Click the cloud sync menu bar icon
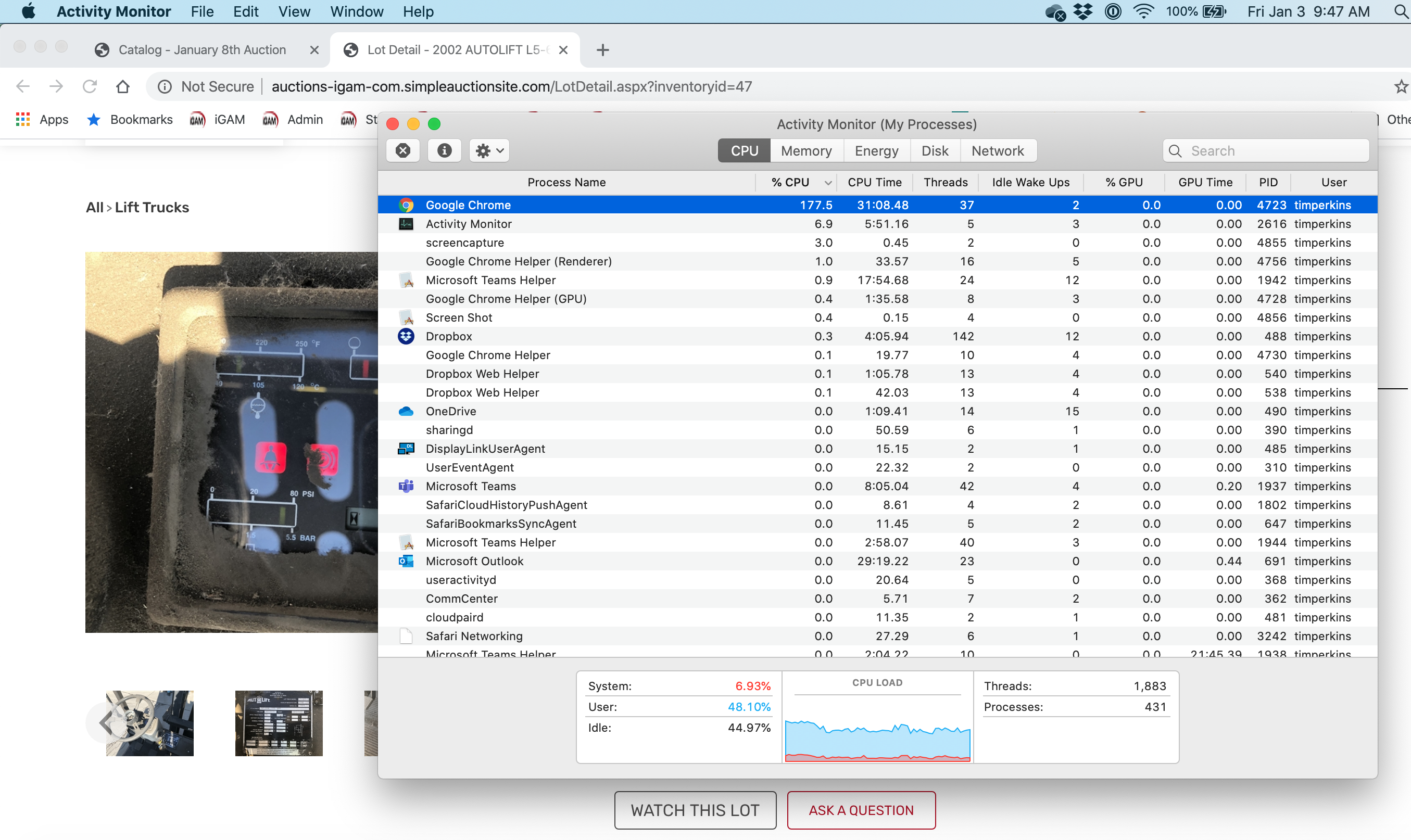The height and width of the screenshot is (840, 1411). pyautogui.click(x=1055, y=11)
